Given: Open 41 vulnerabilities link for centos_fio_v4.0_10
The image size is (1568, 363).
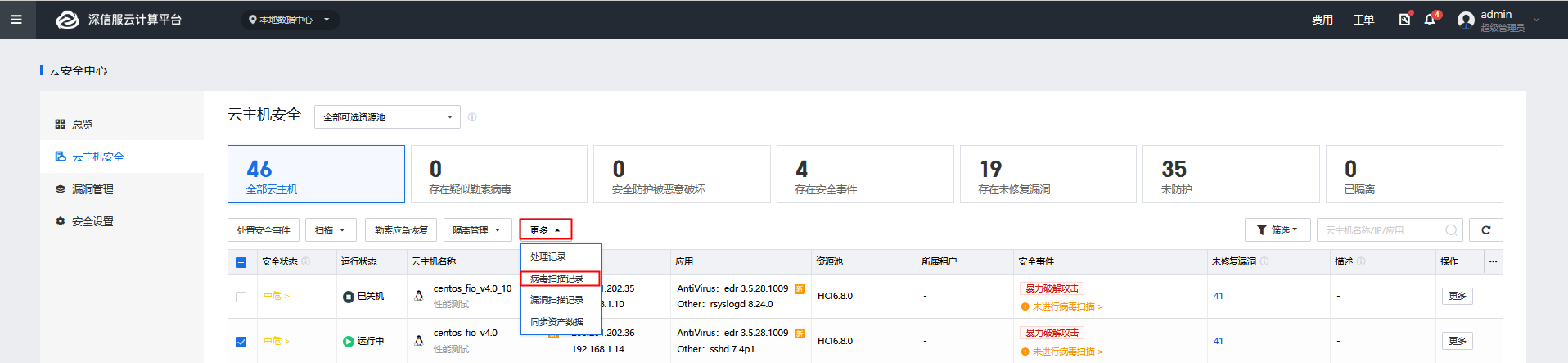Looking at the screenshot, I should (1218, 296).
